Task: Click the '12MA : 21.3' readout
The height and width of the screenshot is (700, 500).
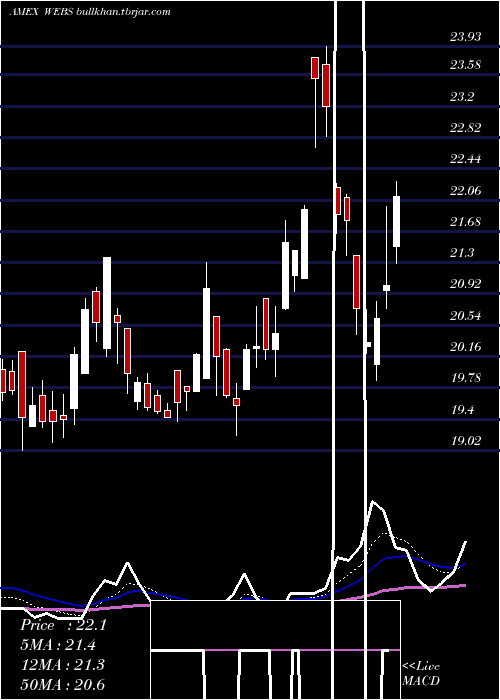Action: 62,664
